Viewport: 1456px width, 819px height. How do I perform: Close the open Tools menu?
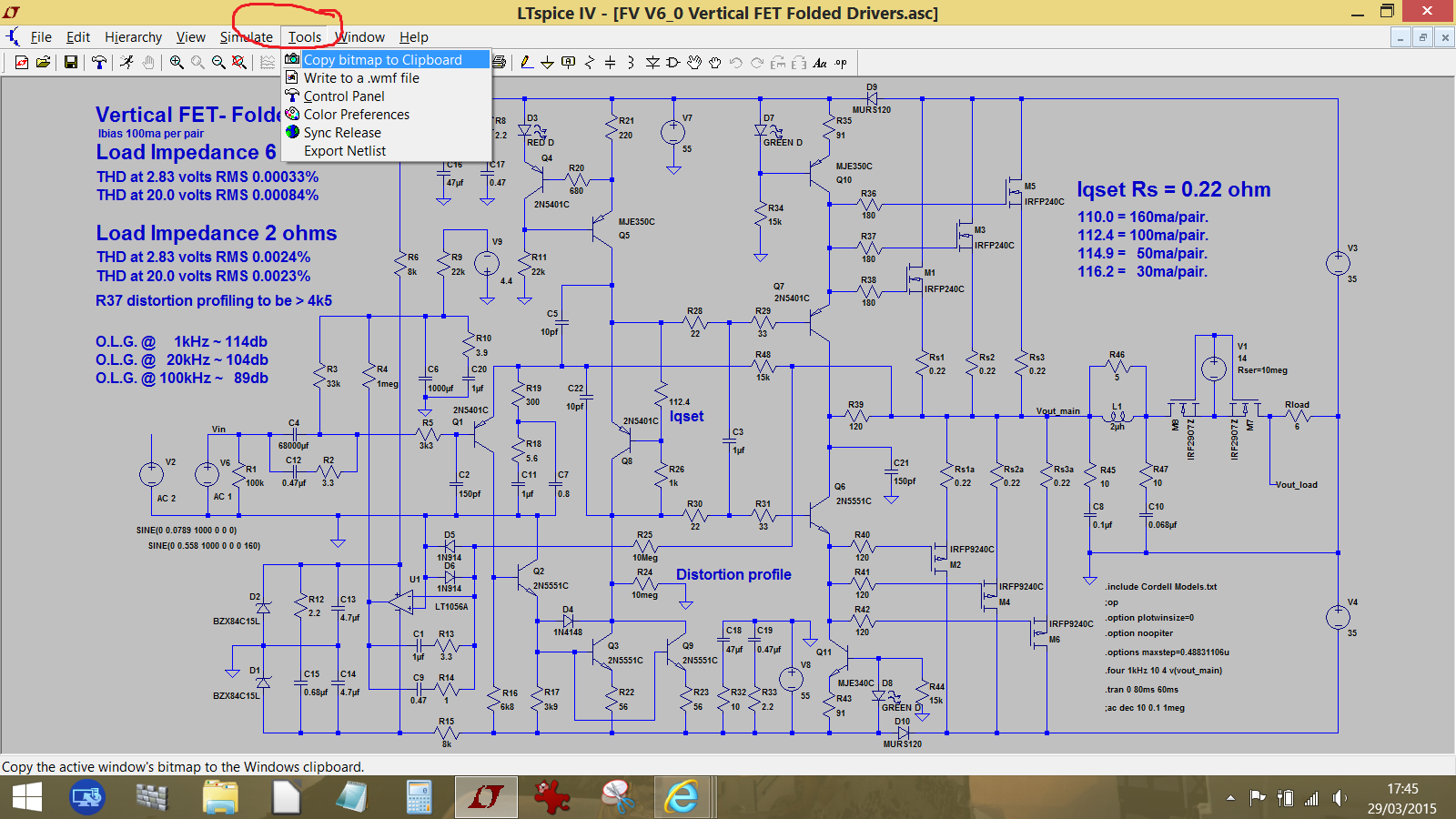pyautogui.click(x=305, y=37)
